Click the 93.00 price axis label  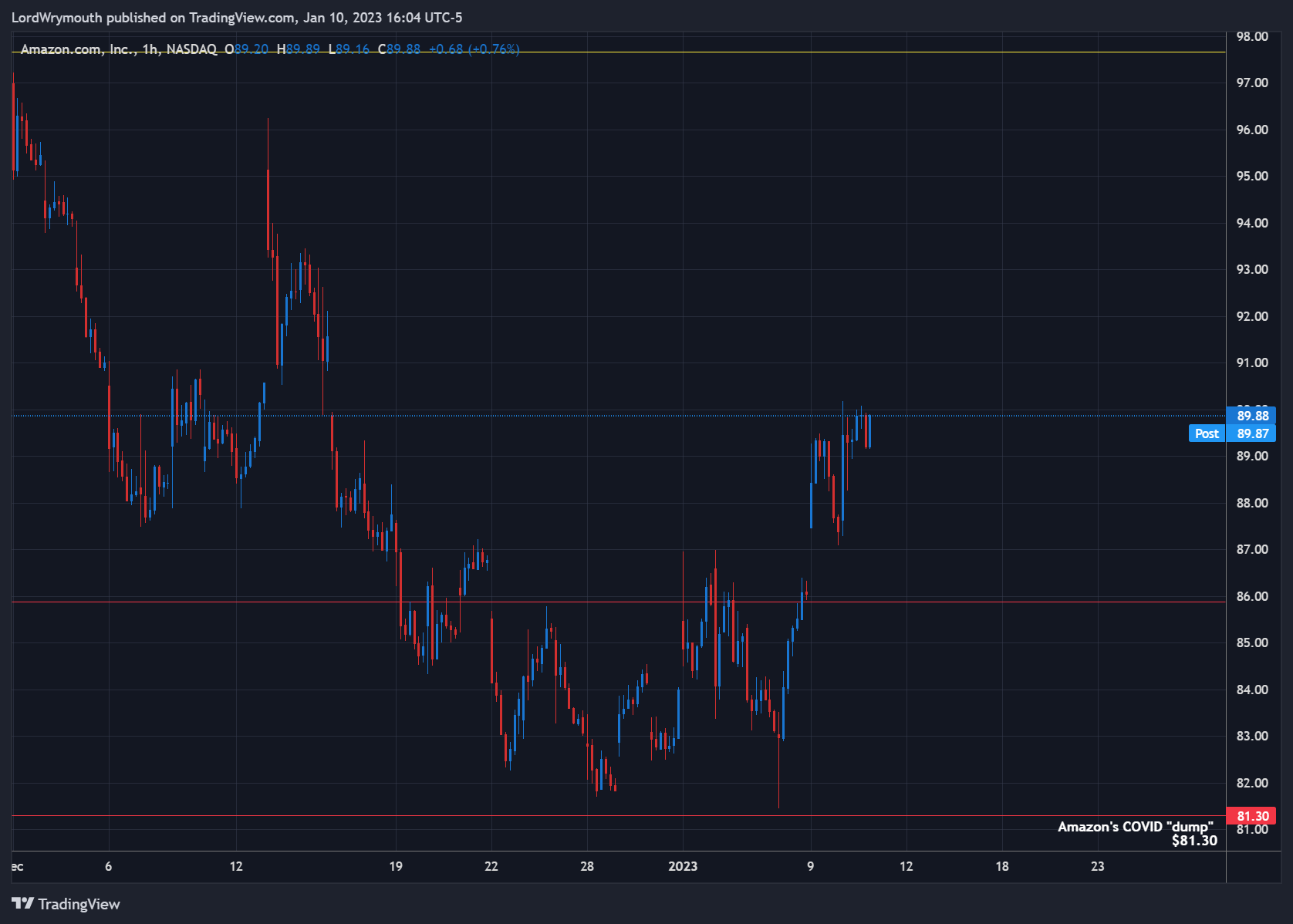(1252, 269)
